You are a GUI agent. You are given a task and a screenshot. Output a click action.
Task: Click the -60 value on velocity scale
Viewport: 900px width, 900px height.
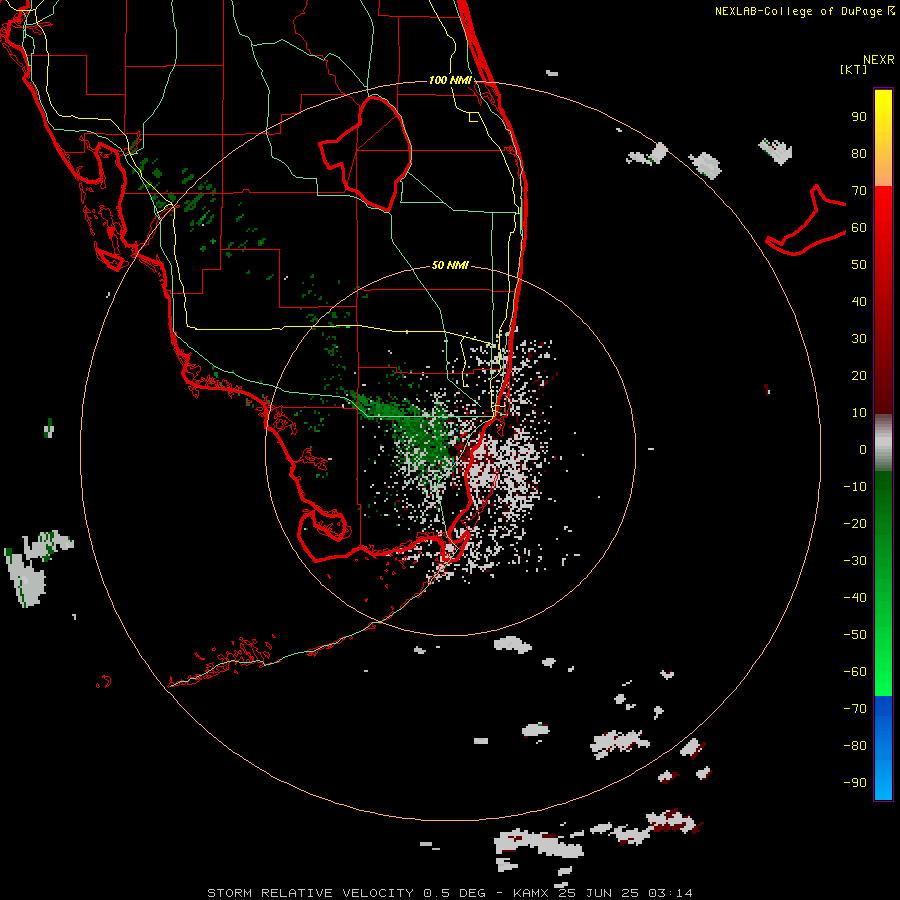[x=855, y=672]
